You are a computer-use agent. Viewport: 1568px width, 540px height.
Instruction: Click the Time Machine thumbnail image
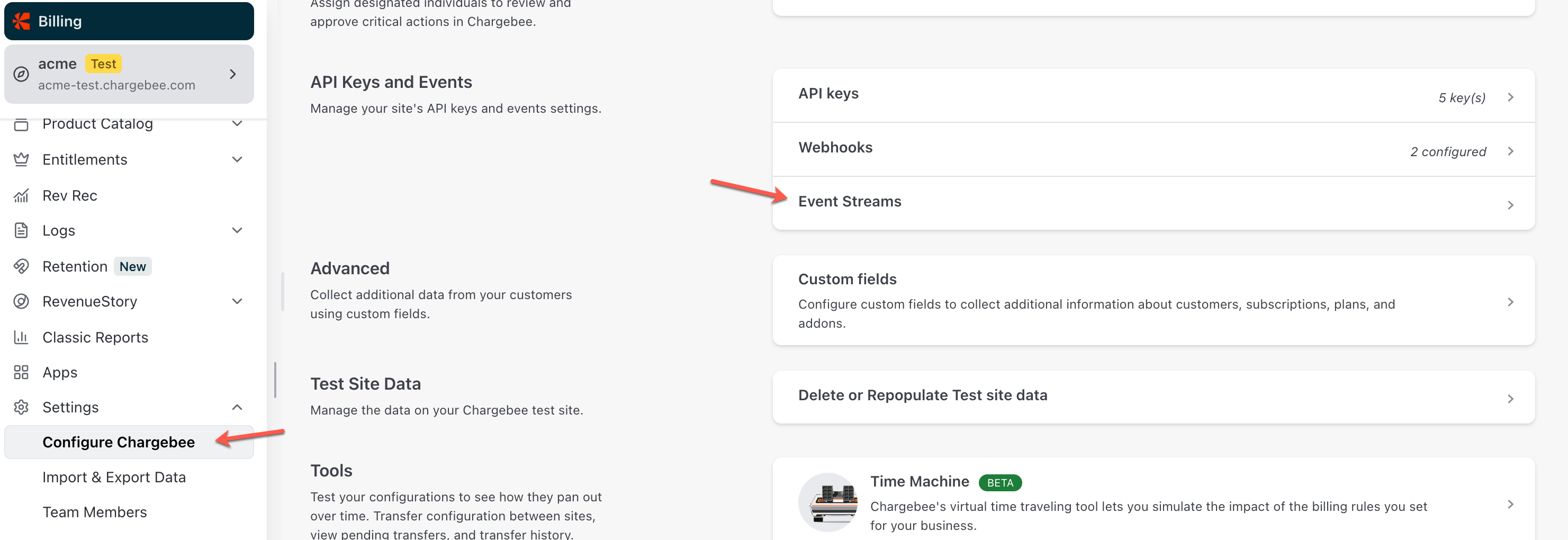pyautogui.click(x=828, y=502)
